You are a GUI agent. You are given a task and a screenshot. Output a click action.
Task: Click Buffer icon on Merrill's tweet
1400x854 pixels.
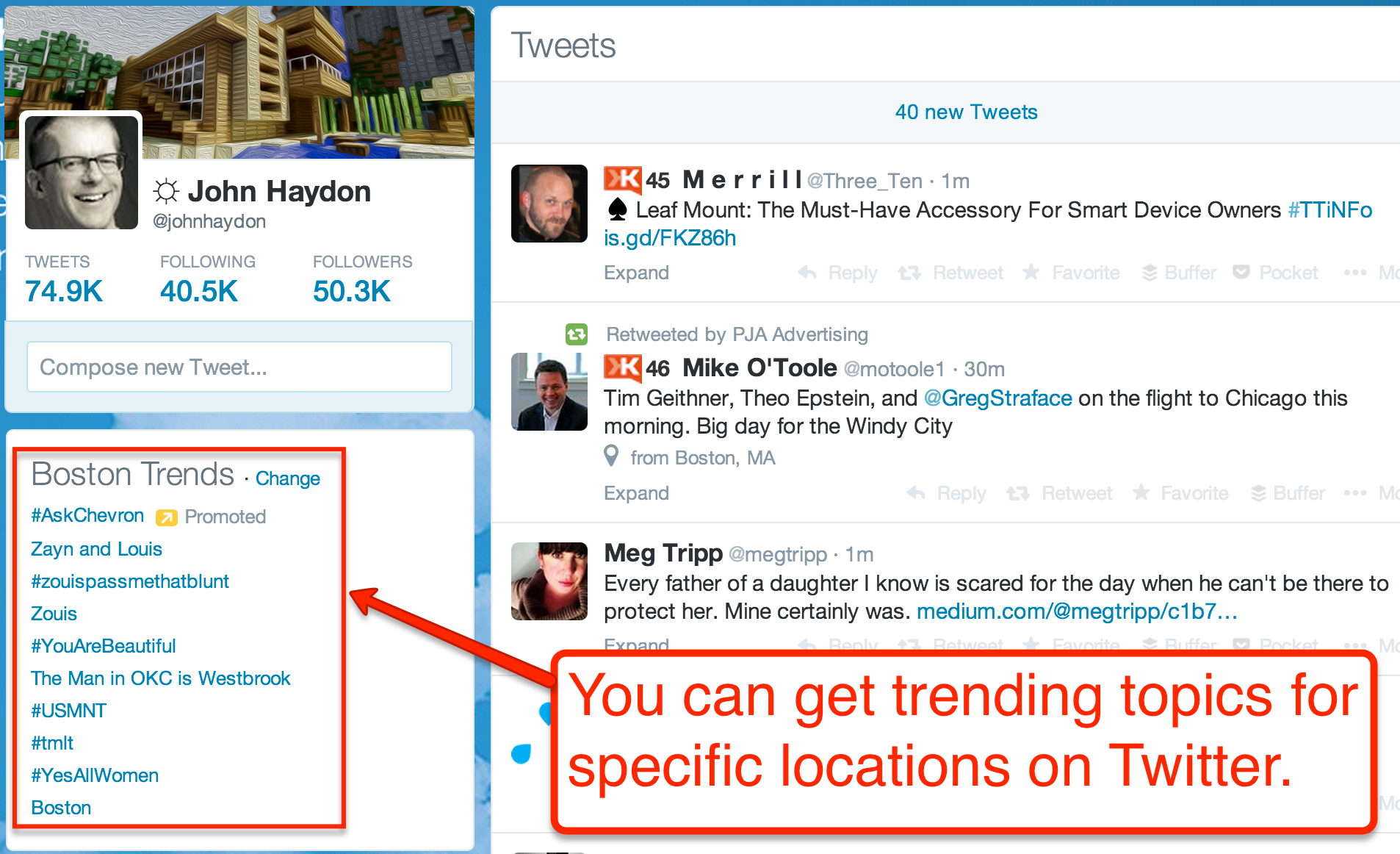[x=1150, y=273]
